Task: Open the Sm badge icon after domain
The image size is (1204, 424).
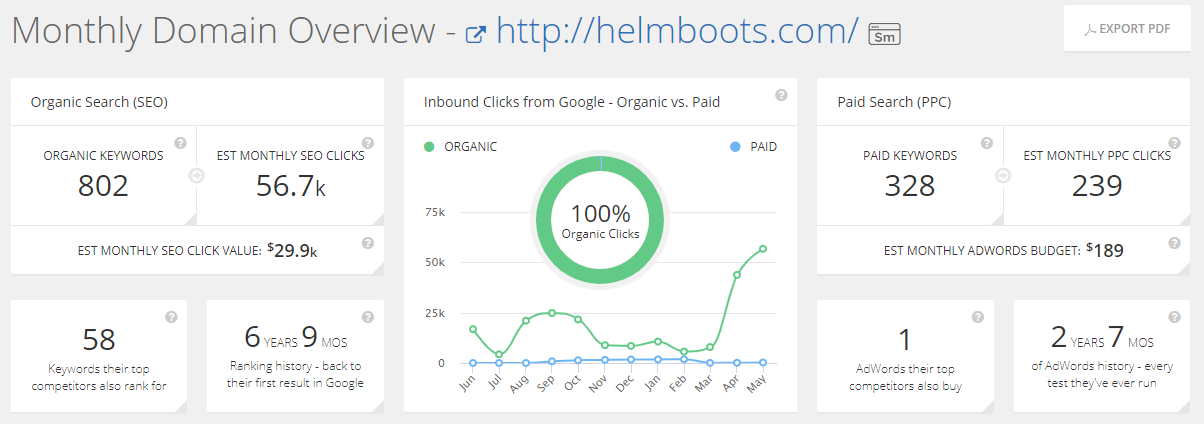Action: (884, 35)
